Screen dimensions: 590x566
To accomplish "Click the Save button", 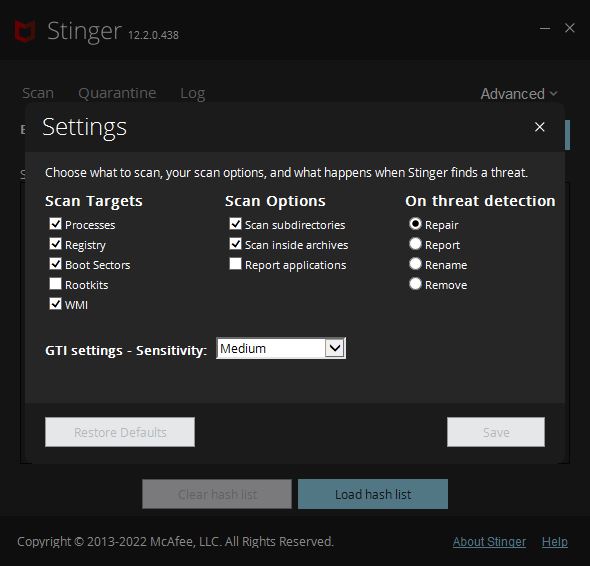I will [496, 432].
